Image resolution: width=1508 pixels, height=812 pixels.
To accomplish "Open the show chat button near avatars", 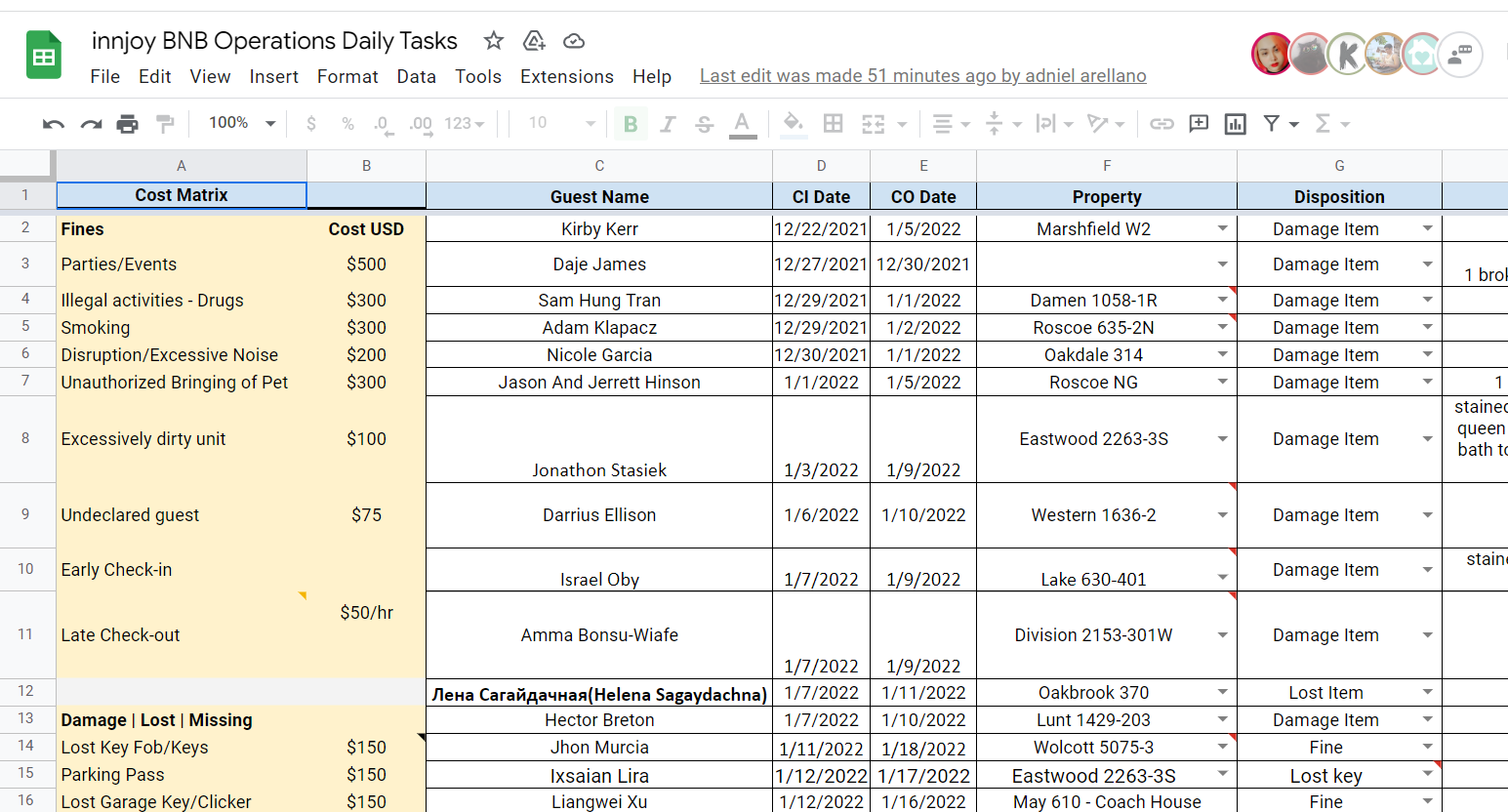I will [x=1459, y=55].
